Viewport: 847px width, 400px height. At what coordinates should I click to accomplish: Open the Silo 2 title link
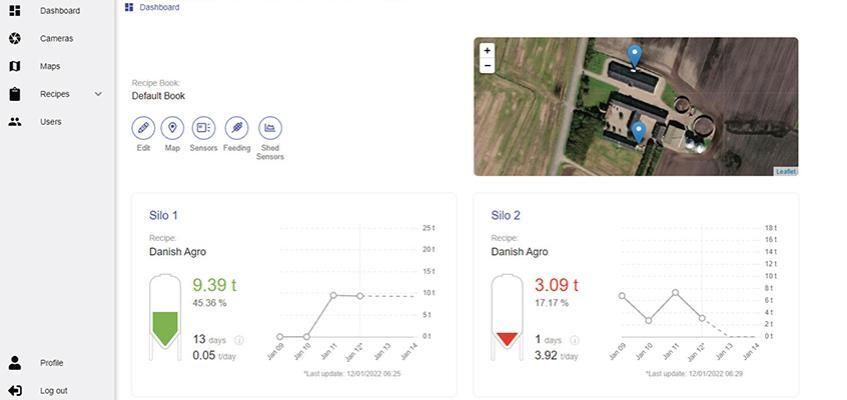click(x=505, y=215)
